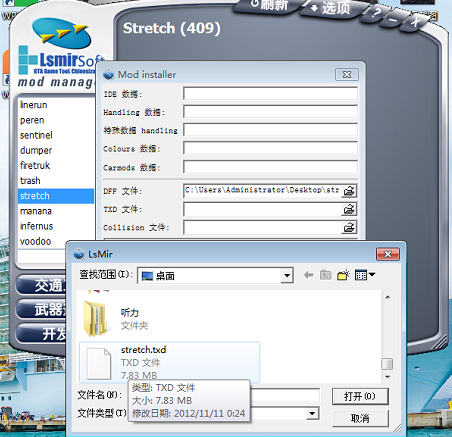Select the stretch.txd file
This screenshot has width=452, height=437.
(169, 362)
